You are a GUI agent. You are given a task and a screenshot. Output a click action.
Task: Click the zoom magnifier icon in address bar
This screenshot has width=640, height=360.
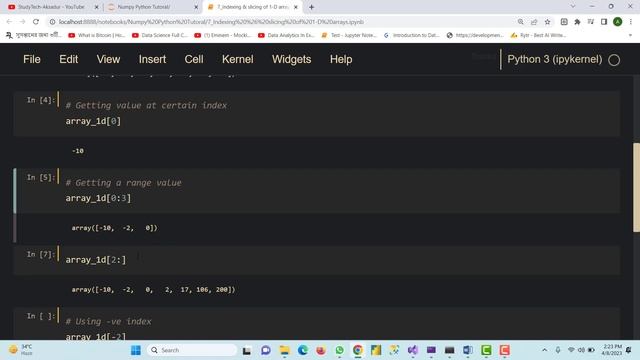(520, 22)
